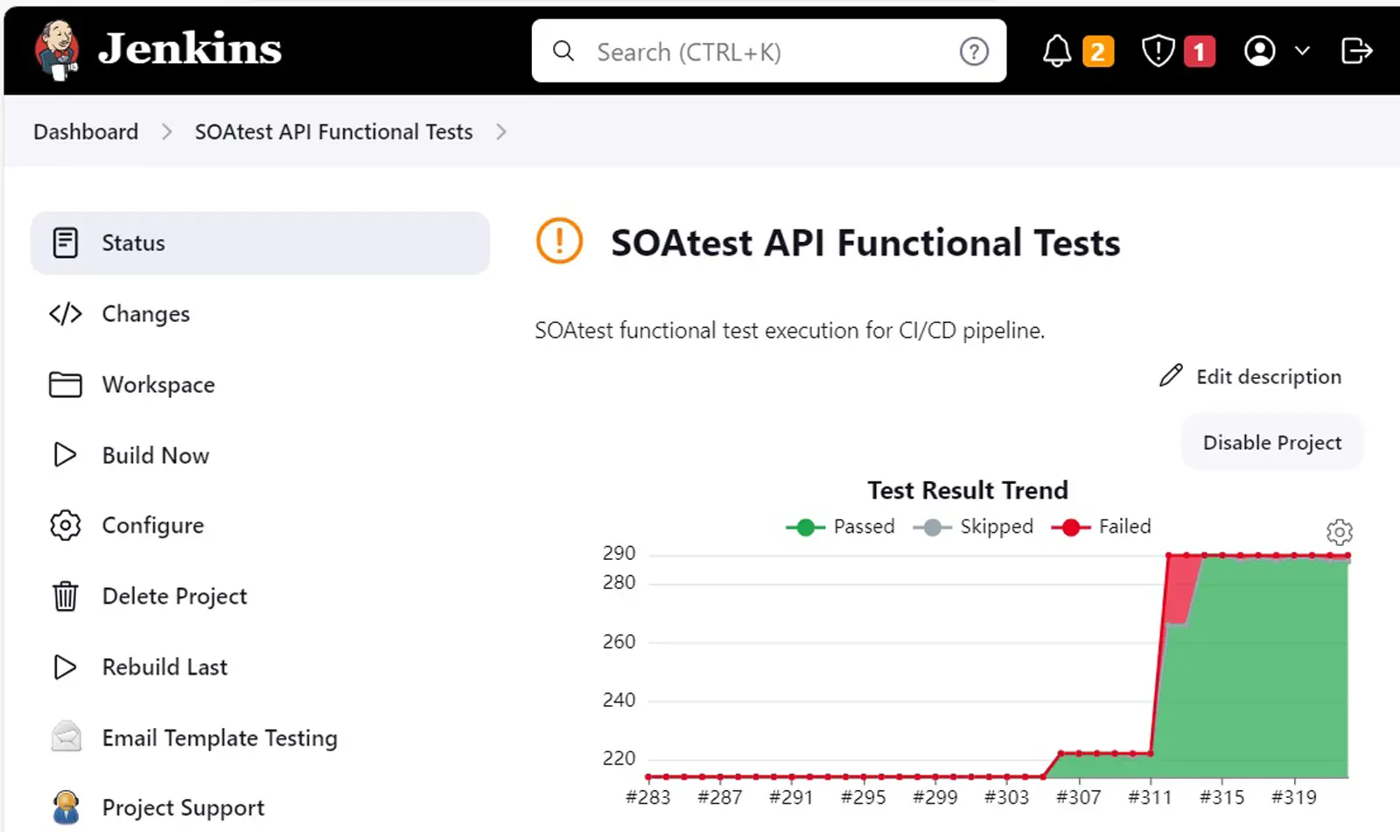Open notifications bell icon
Image resolution: width=1400 pixels, height=840 pixels.
1057,51
